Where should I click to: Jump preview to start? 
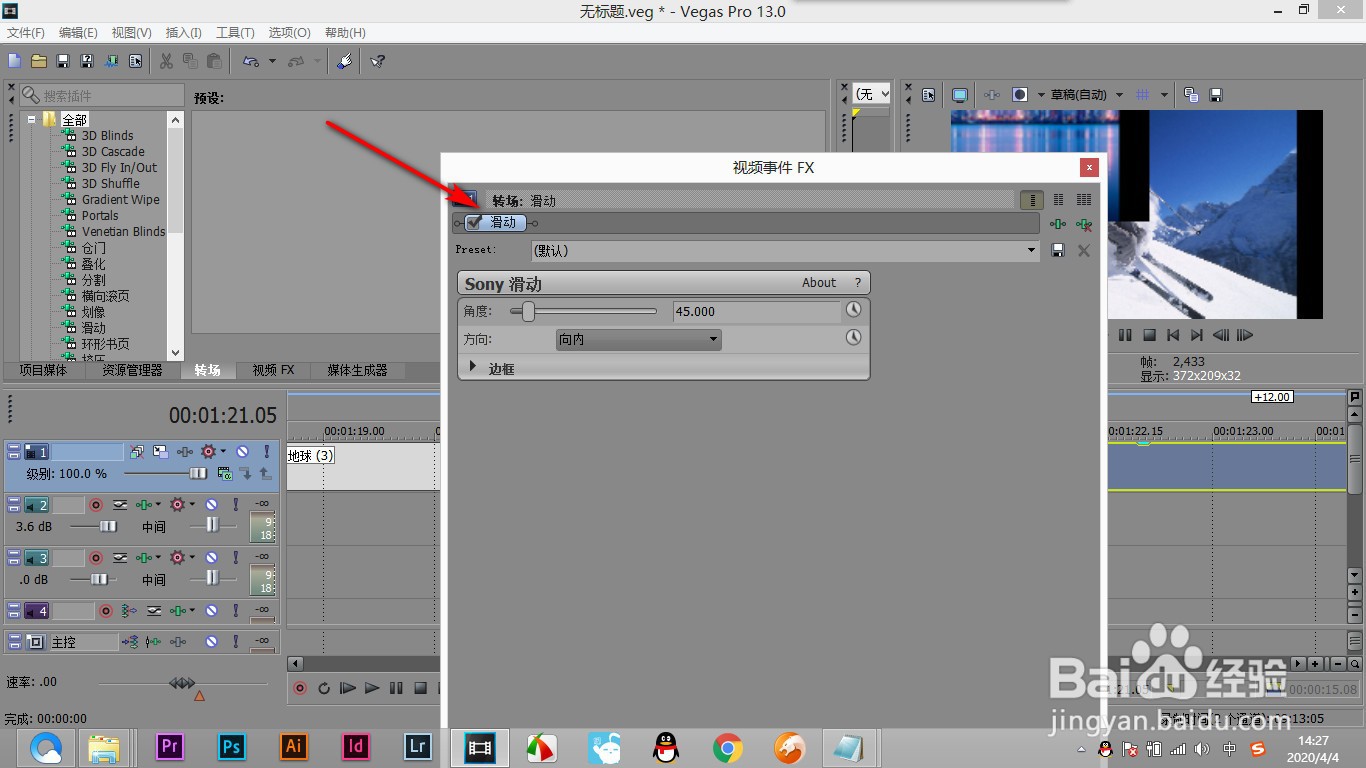coord(1173,335)
